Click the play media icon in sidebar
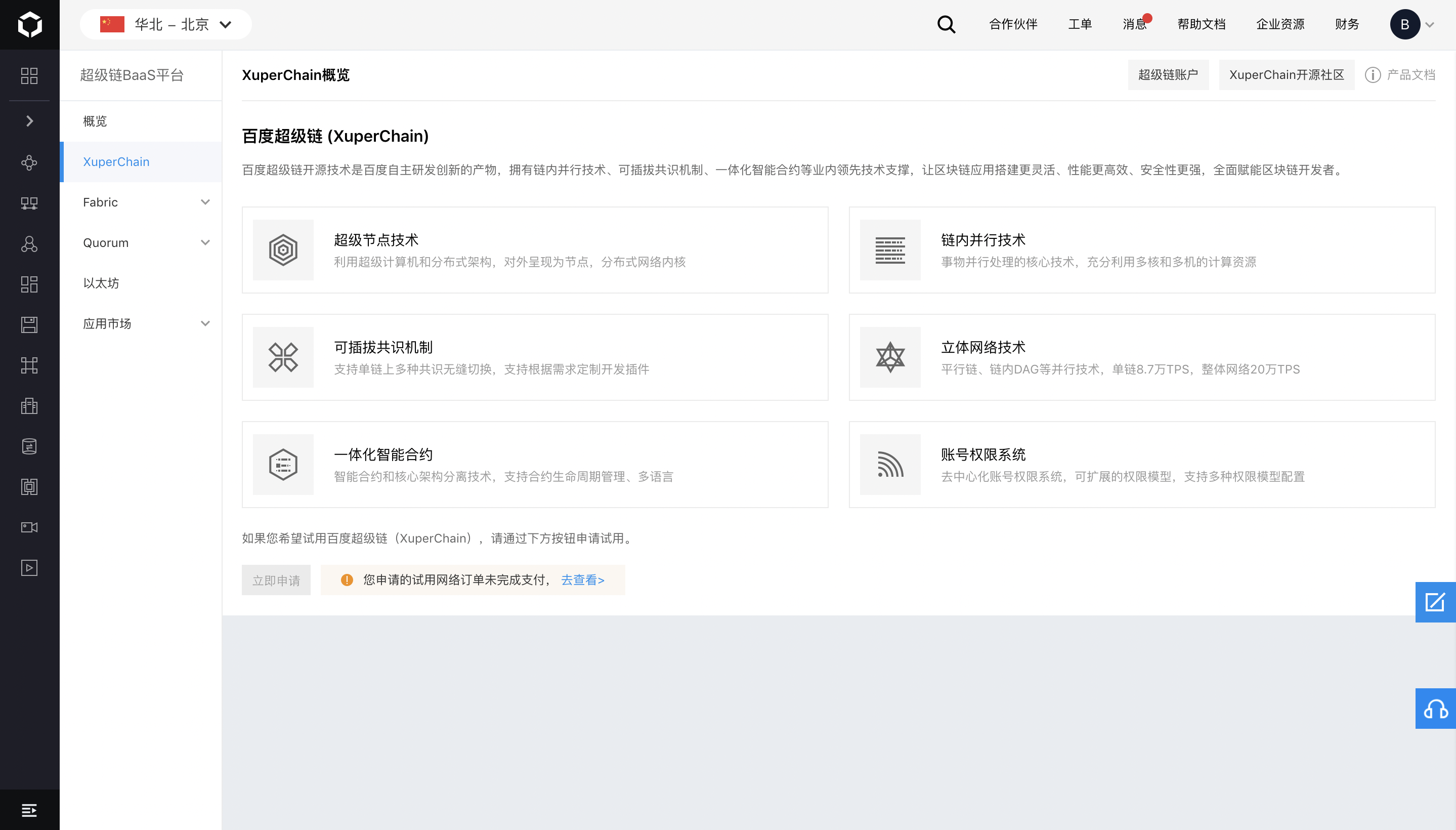Viewport: 1456px width, 830px height. (x=29, y=568)
